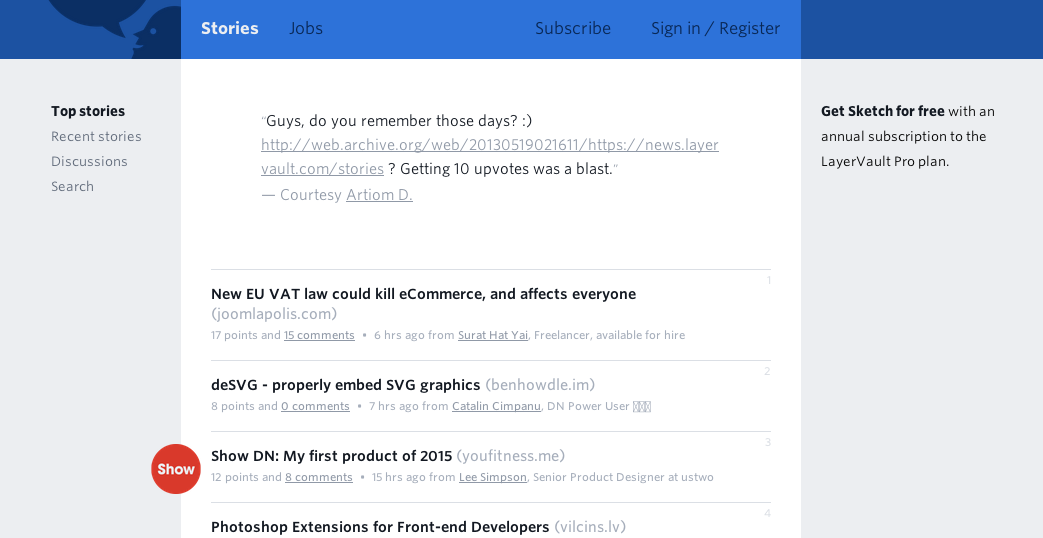Go to the Jobs page
Viewport: 1043px width, 538px height.
[306, 28]
